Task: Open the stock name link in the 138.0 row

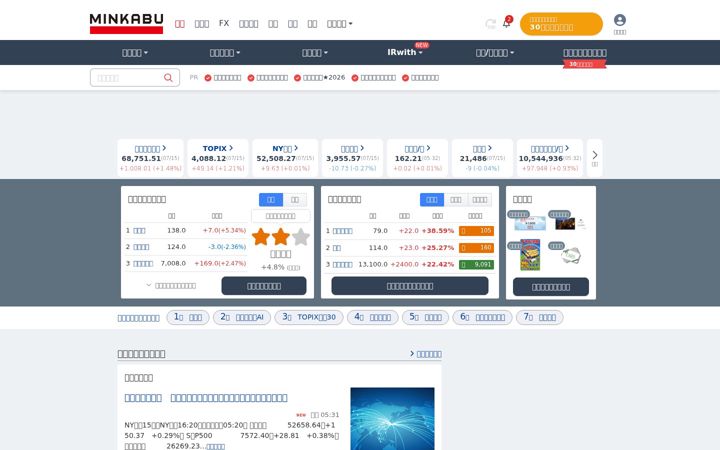Action: pyautogui.click(x=139, y=231)
